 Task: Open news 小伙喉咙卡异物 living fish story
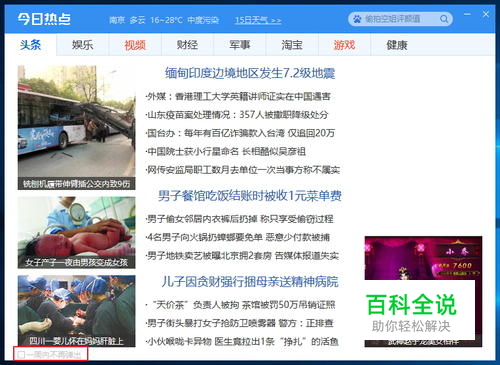(x=242, y=341)
